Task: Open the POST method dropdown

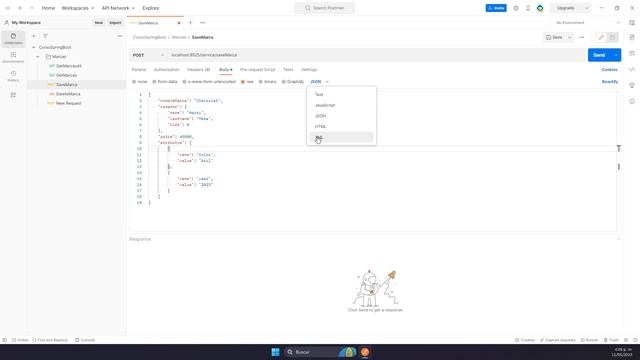Action: click(x=149, y=55)
